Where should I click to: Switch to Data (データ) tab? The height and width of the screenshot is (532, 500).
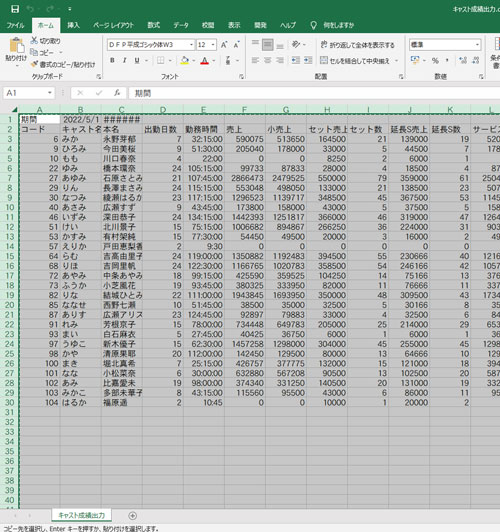pos(181,25)
